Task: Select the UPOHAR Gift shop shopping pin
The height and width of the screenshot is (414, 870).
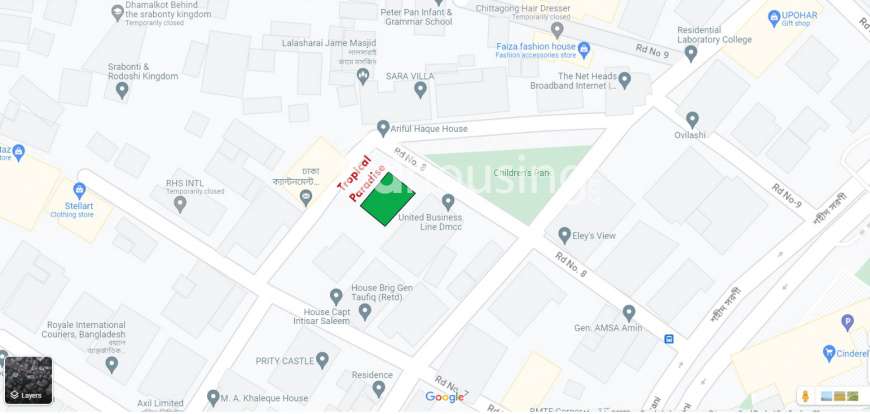Action: [x=774, y=18]
